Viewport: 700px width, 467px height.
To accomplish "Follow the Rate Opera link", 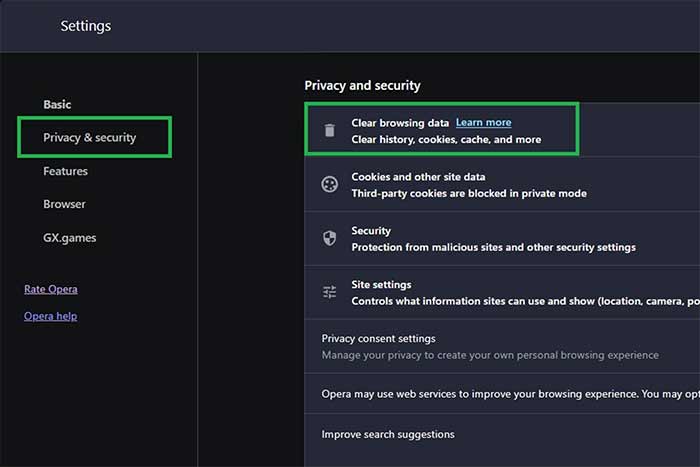I will tap(50, 289).
